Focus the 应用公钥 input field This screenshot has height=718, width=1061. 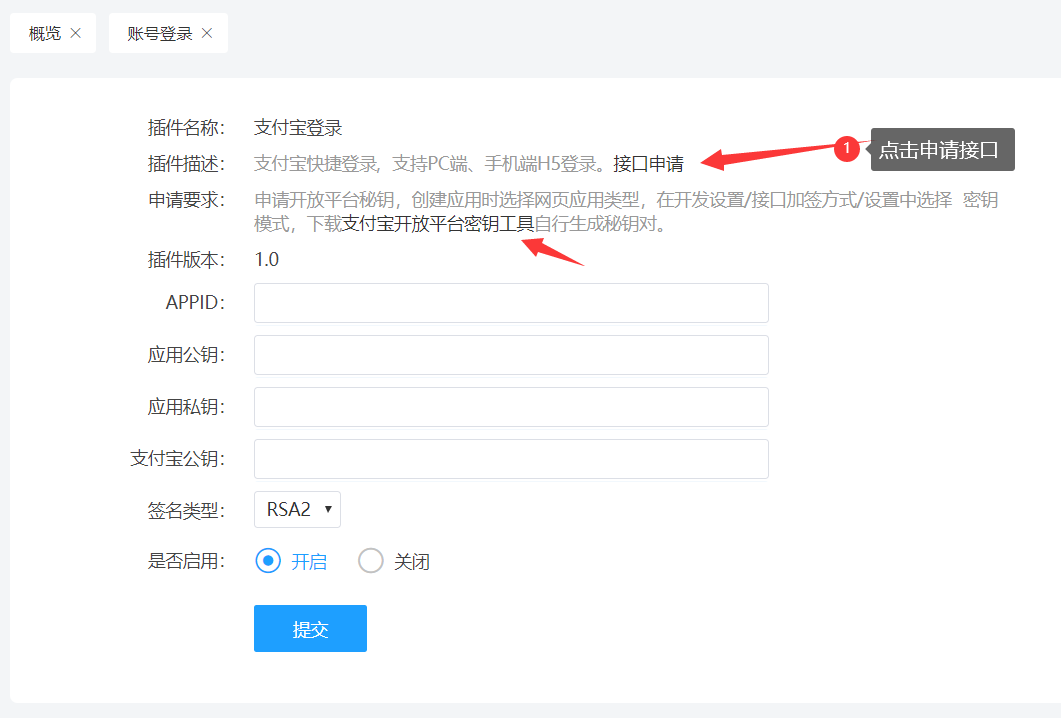tap(511, 355)
